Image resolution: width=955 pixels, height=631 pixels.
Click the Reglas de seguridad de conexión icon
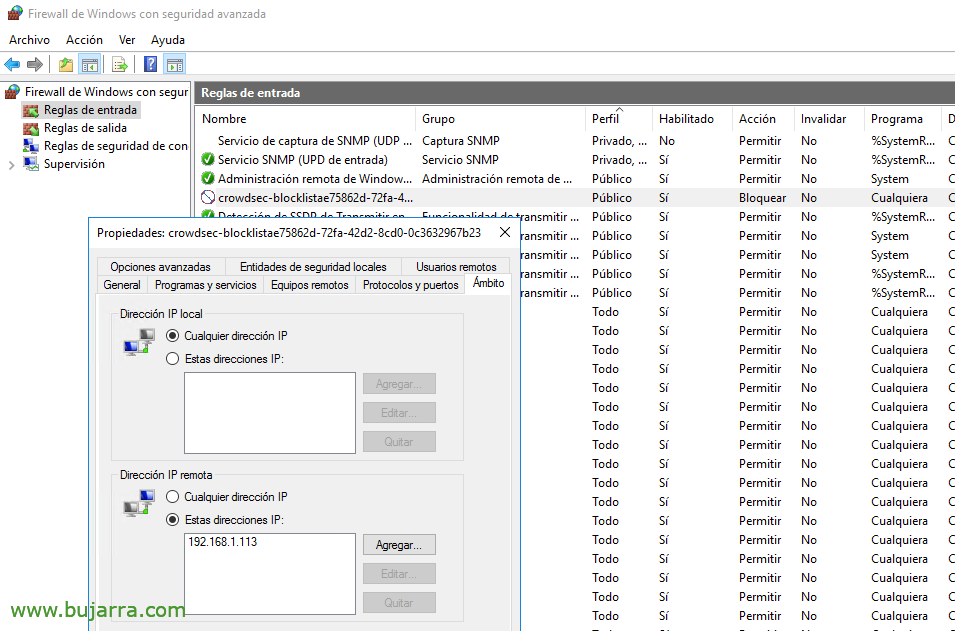31,146
